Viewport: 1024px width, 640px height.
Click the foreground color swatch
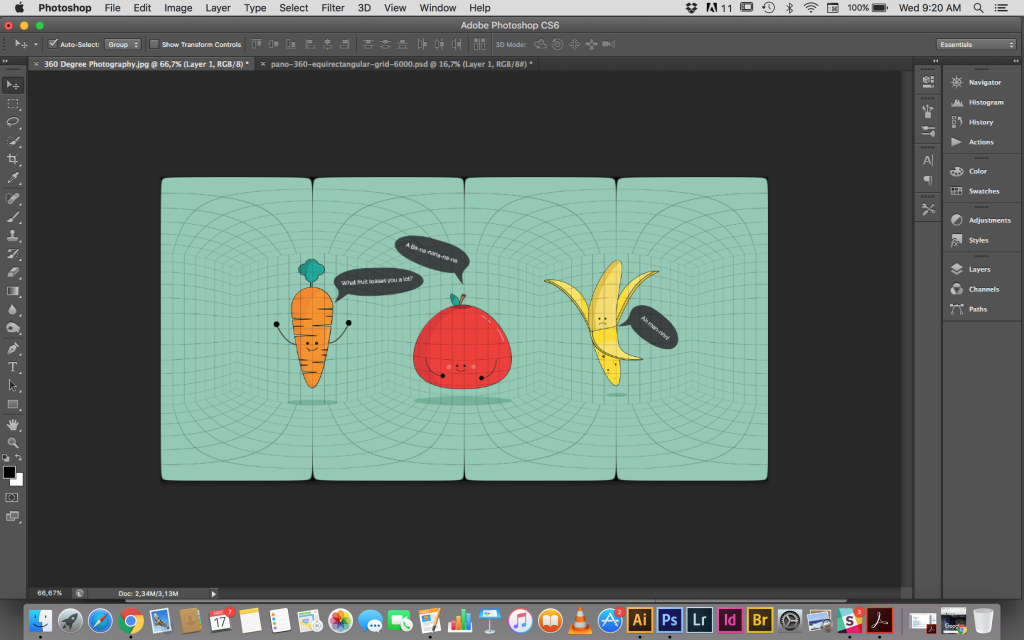tap(9, 472)
